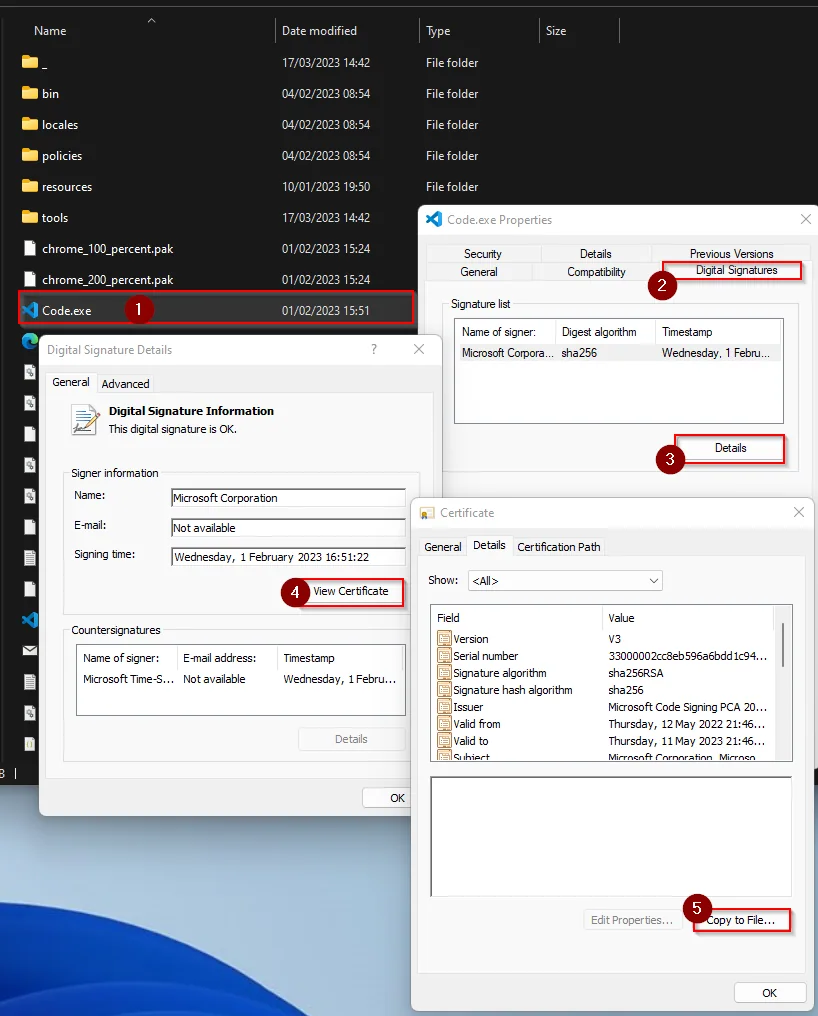Close the Digital Signature Details dialog

click(419, 349)
